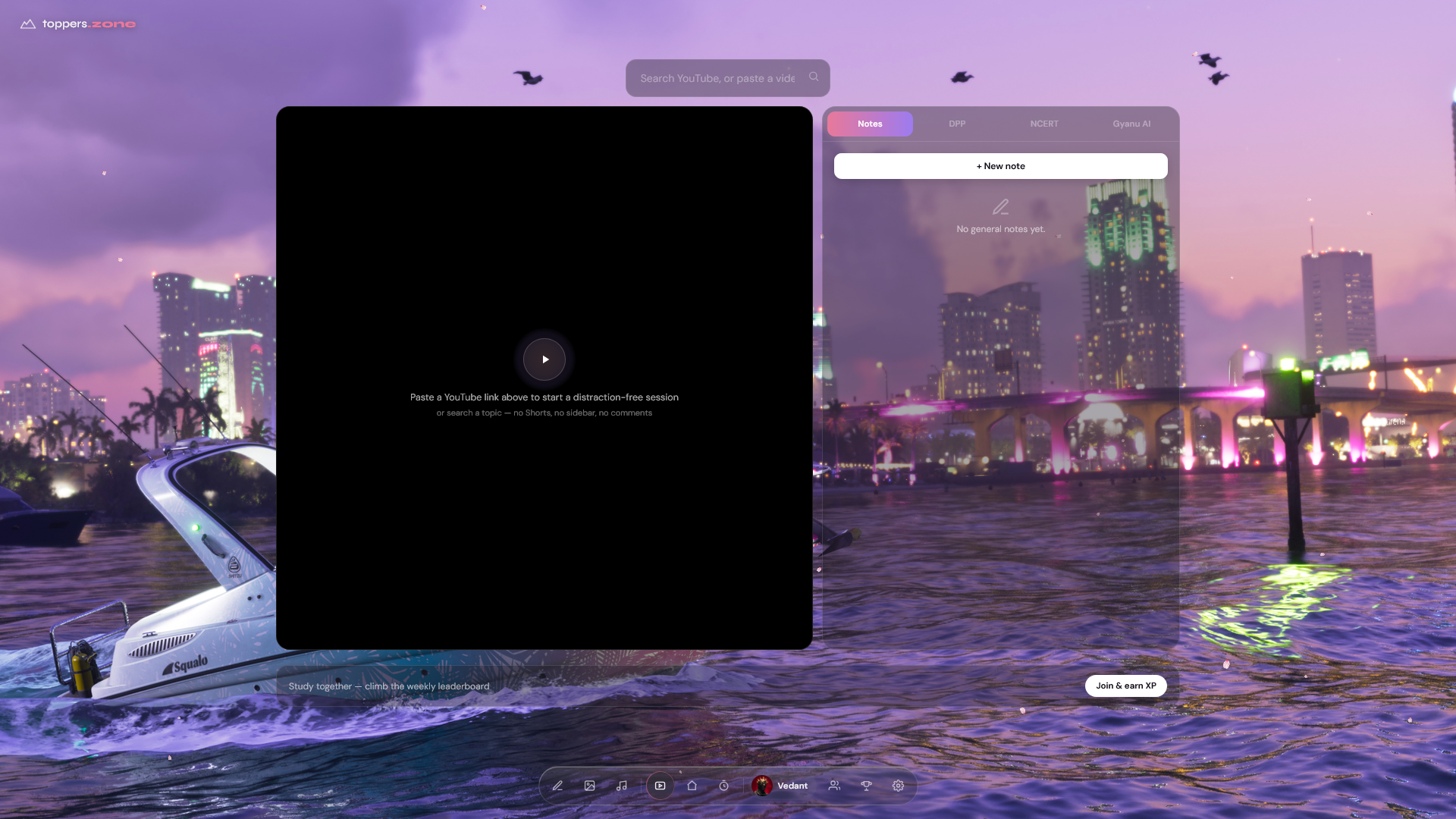
Task: Open the music note icon in the dock
Action: 622,786
